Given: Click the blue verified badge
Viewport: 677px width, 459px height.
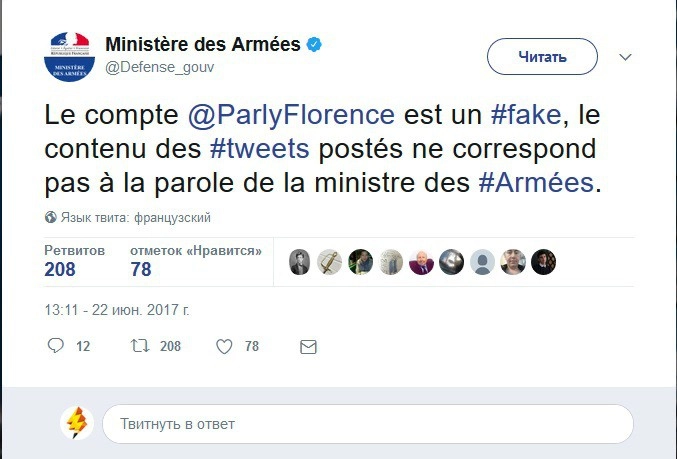Looking at the screenshot, I should 313,44.
